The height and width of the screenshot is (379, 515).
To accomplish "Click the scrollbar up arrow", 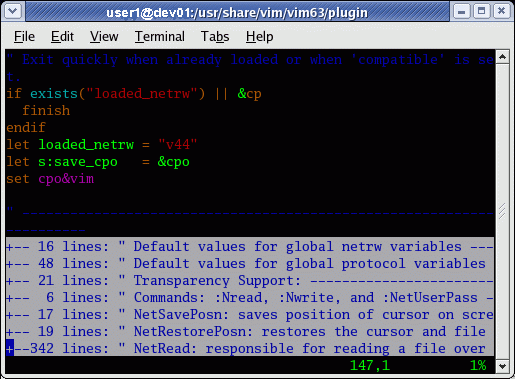I will tap(502, 57).
